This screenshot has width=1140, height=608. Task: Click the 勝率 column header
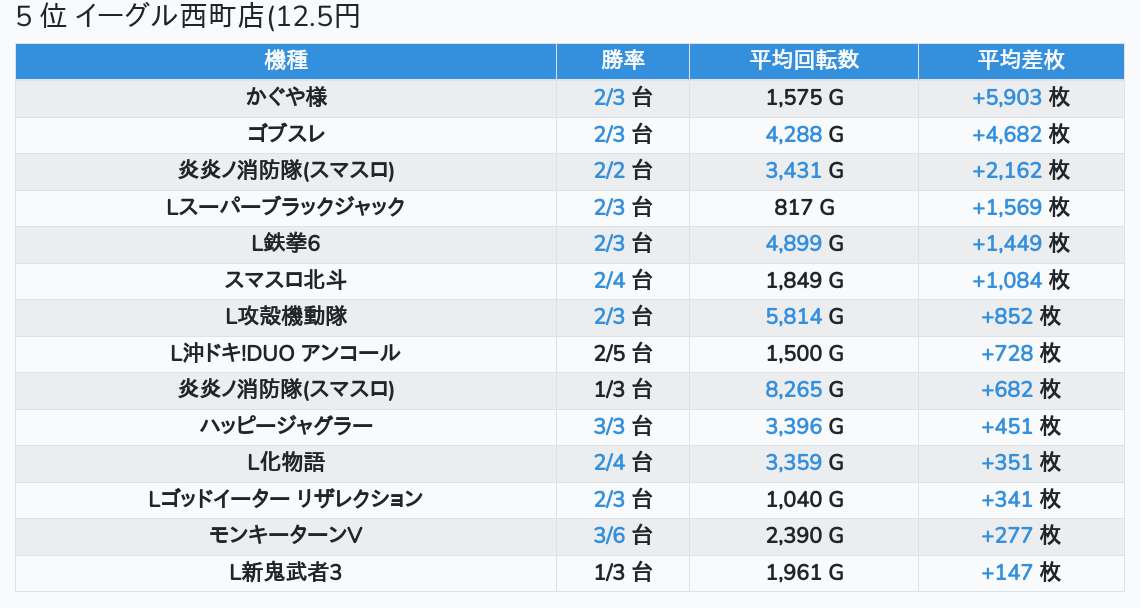pos(622,61)
